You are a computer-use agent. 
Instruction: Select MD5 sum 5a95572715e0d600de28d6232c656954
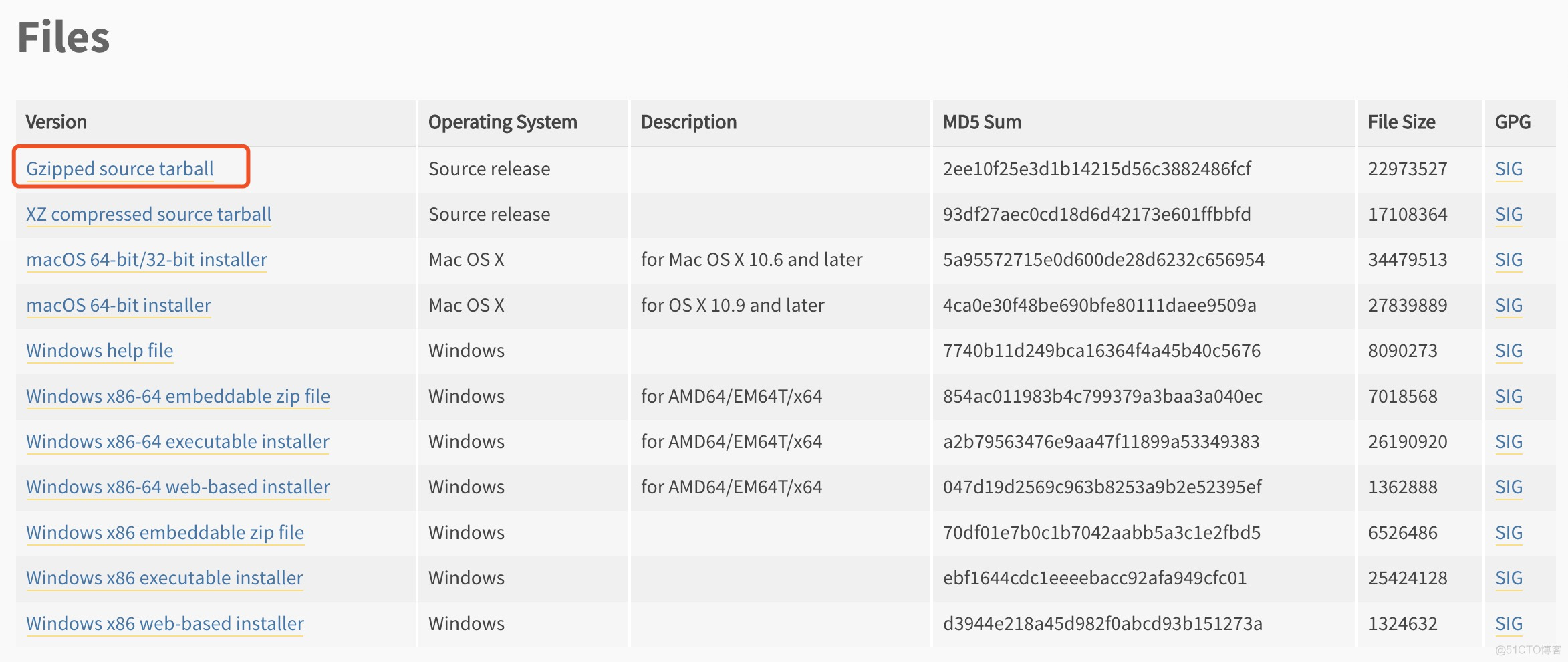pos(1103,260)
